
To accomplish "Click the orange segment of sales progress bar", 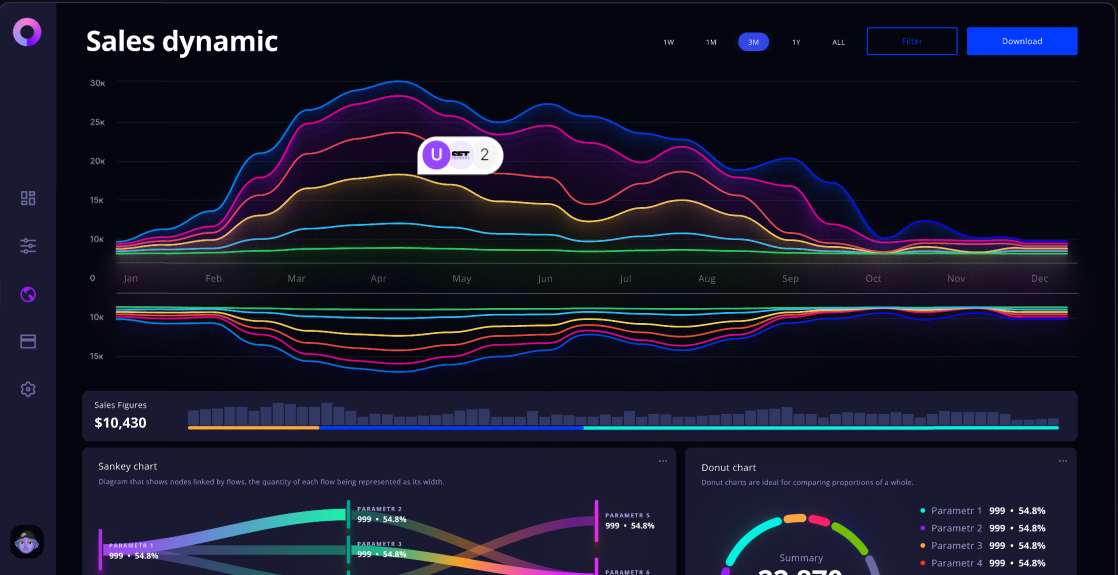I will 253,427.
